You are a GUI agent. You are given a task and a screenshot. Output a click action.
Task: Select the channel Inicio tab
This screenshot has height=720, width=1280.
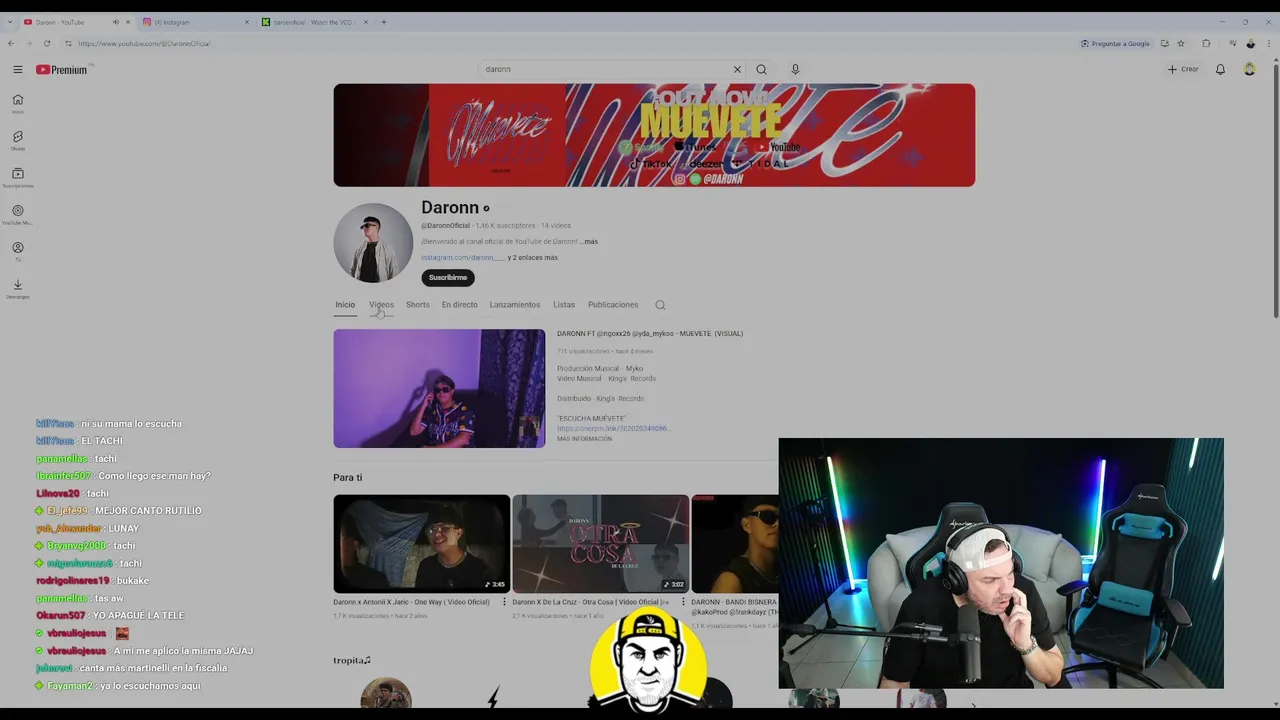[344, 305]
